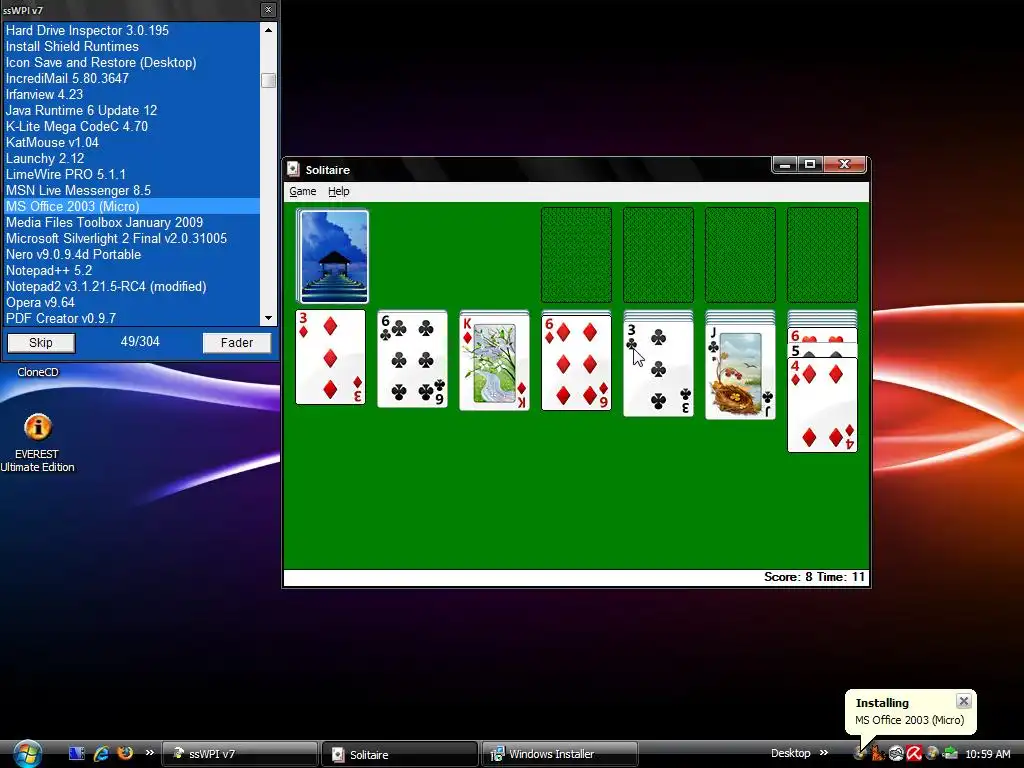Image resolution: width=1024 pixels, height=768 pixels.
Task: Select the 6 of clubs card
Action: tap(412, 360)
